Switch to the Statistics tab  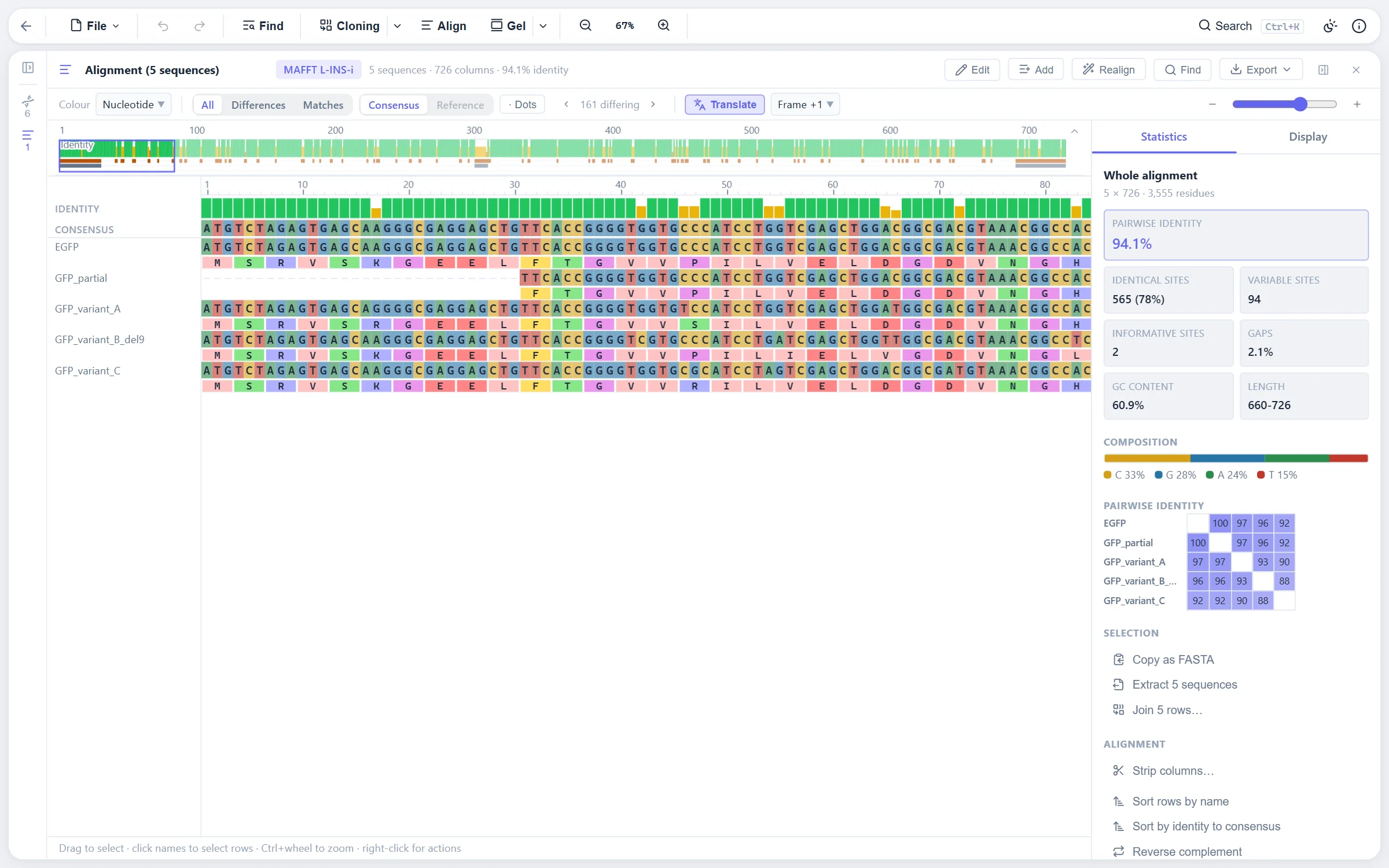pos(1163,137)
